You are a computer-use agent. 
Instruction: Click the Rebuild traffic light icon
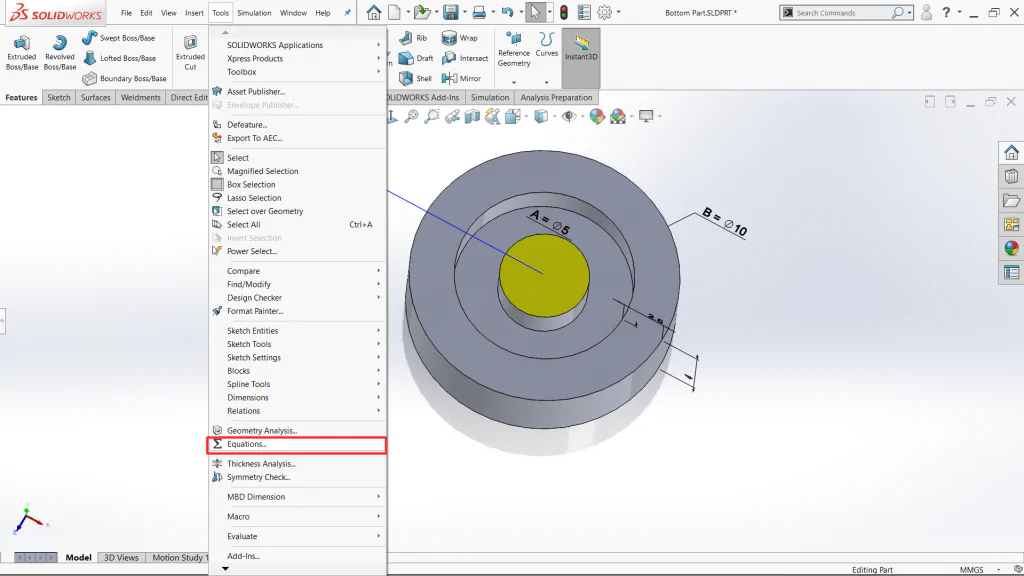click(564, 12)
